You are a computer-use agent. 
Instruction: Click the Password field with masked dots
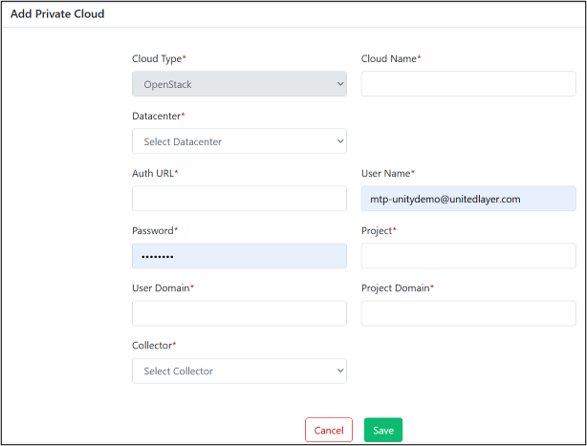239,256
